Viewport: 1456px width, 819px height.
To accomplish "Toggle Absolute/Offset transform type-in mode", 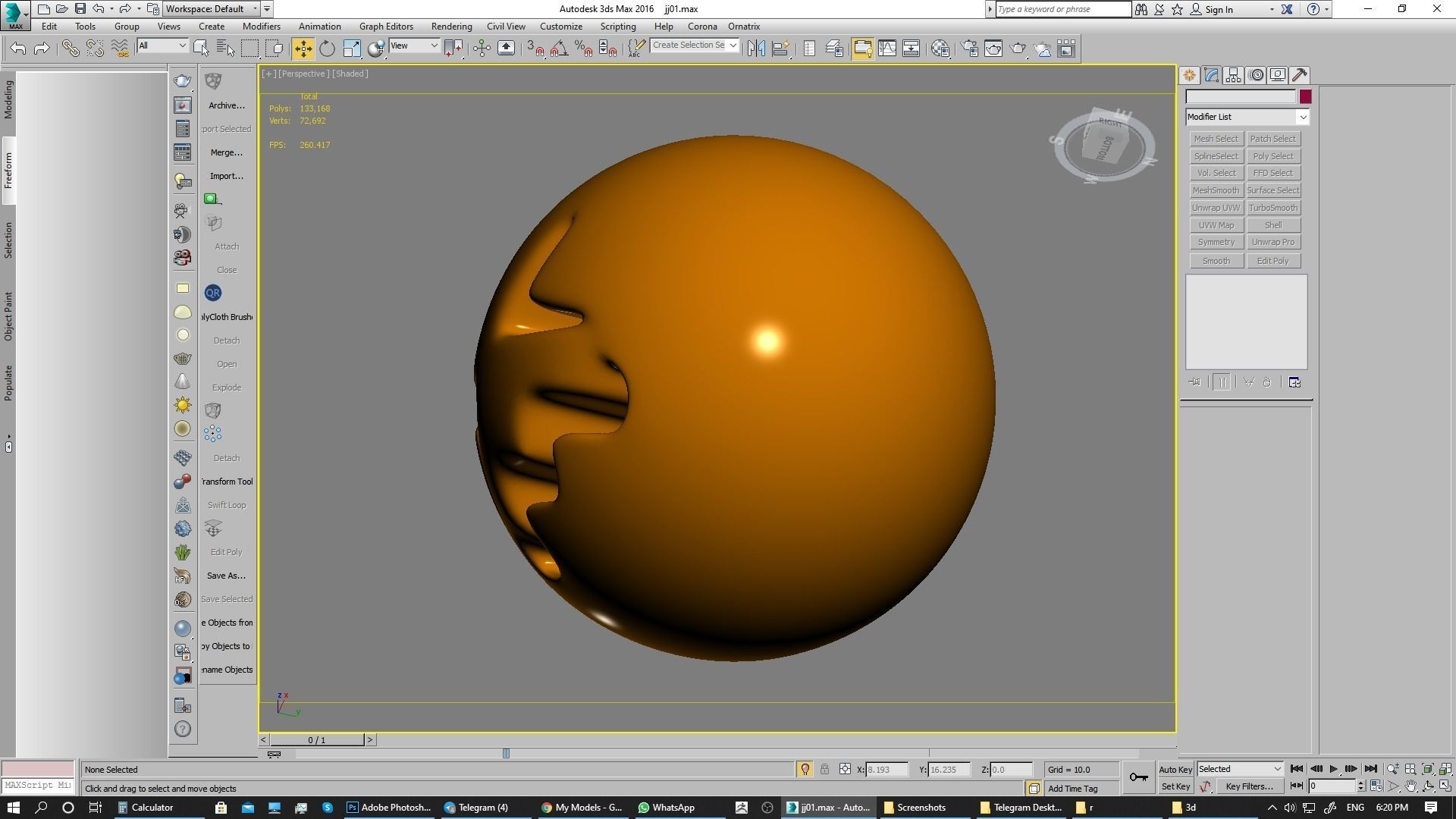I will coord(845,769).
